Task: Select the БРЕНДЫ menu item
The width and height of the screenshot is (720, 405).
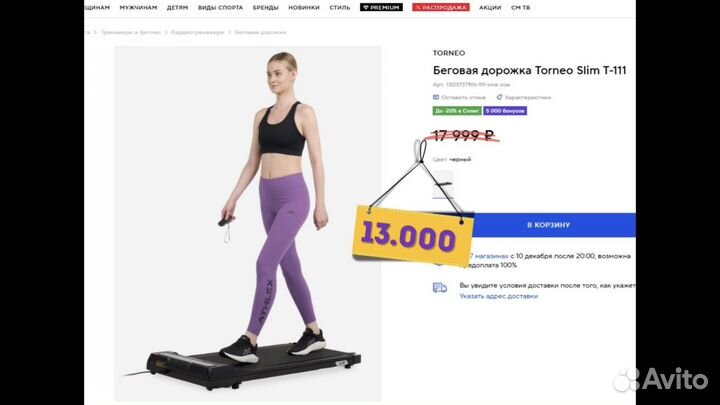Action: [265, 8]
